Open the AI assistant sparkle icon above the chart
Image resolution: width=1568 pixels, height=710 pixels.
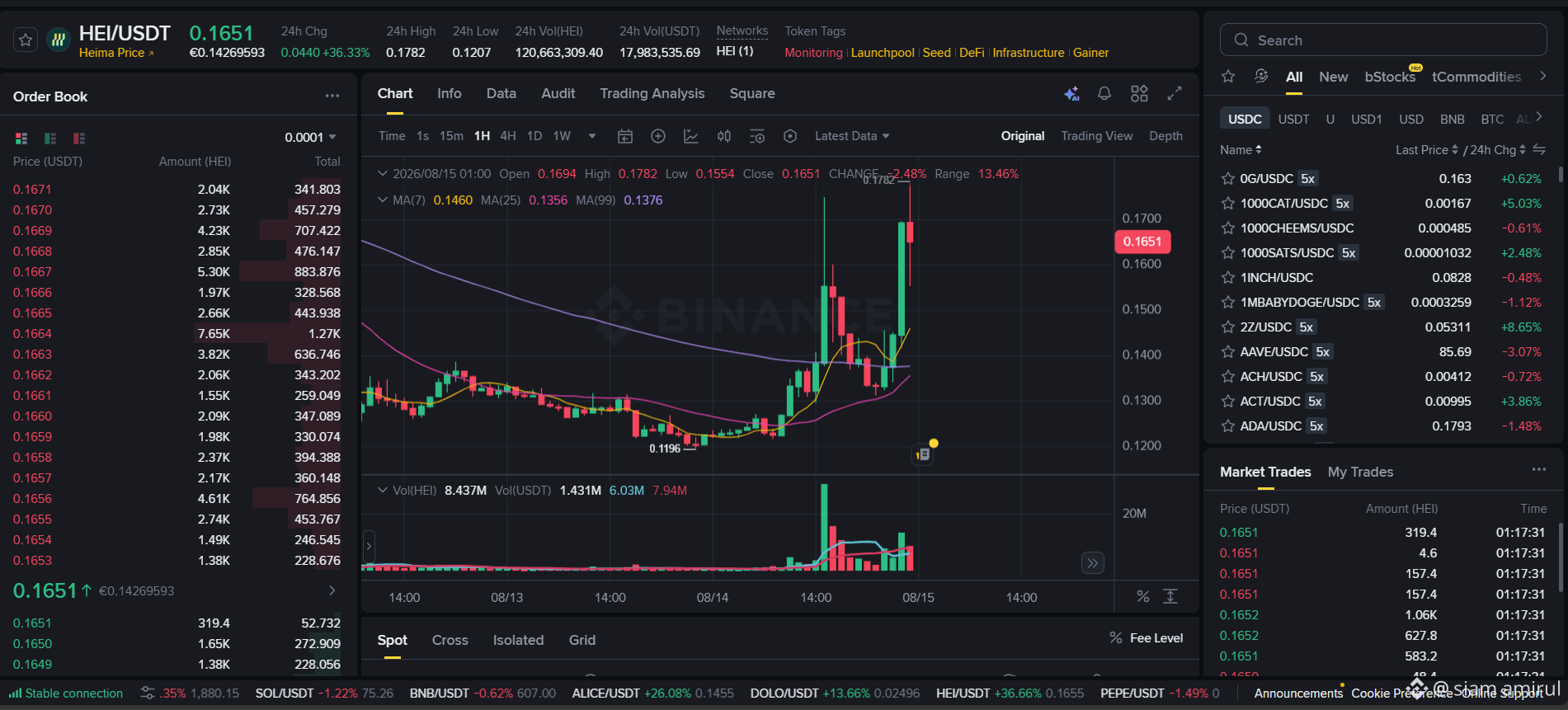pos(1071,94)
